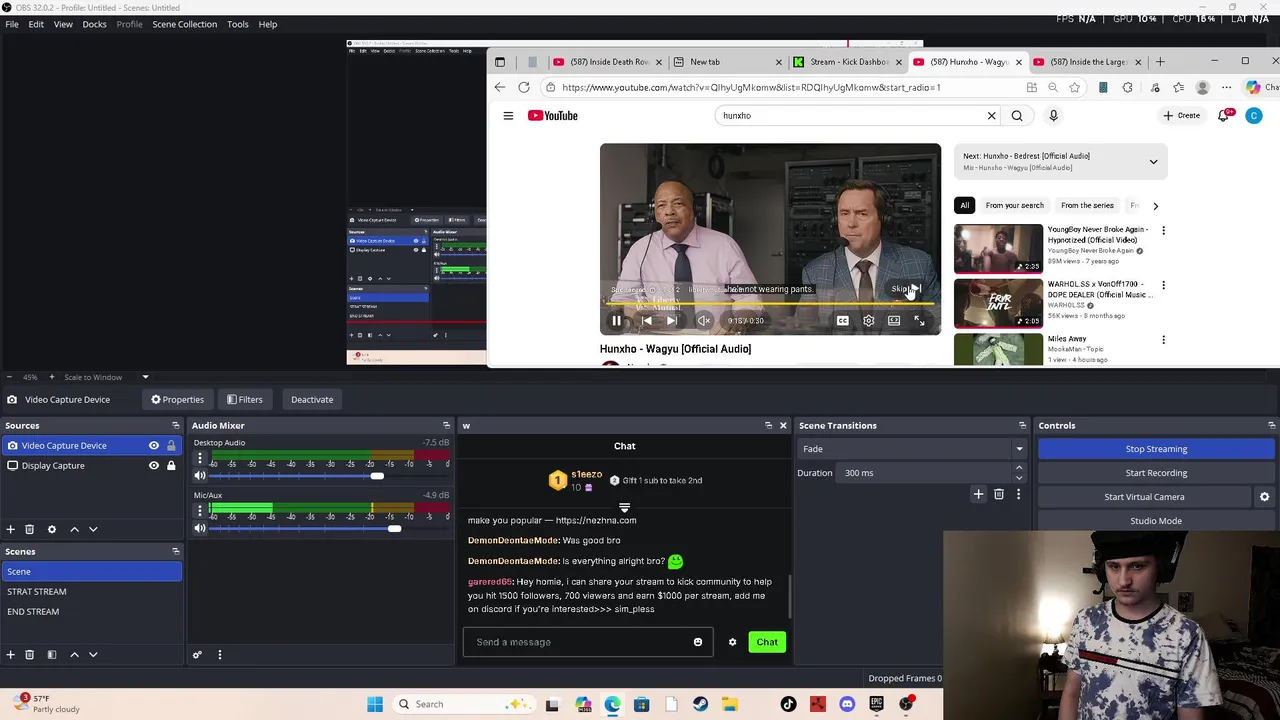
Task: Open the Scene Collection menu
Action: (x=184, y=24)
